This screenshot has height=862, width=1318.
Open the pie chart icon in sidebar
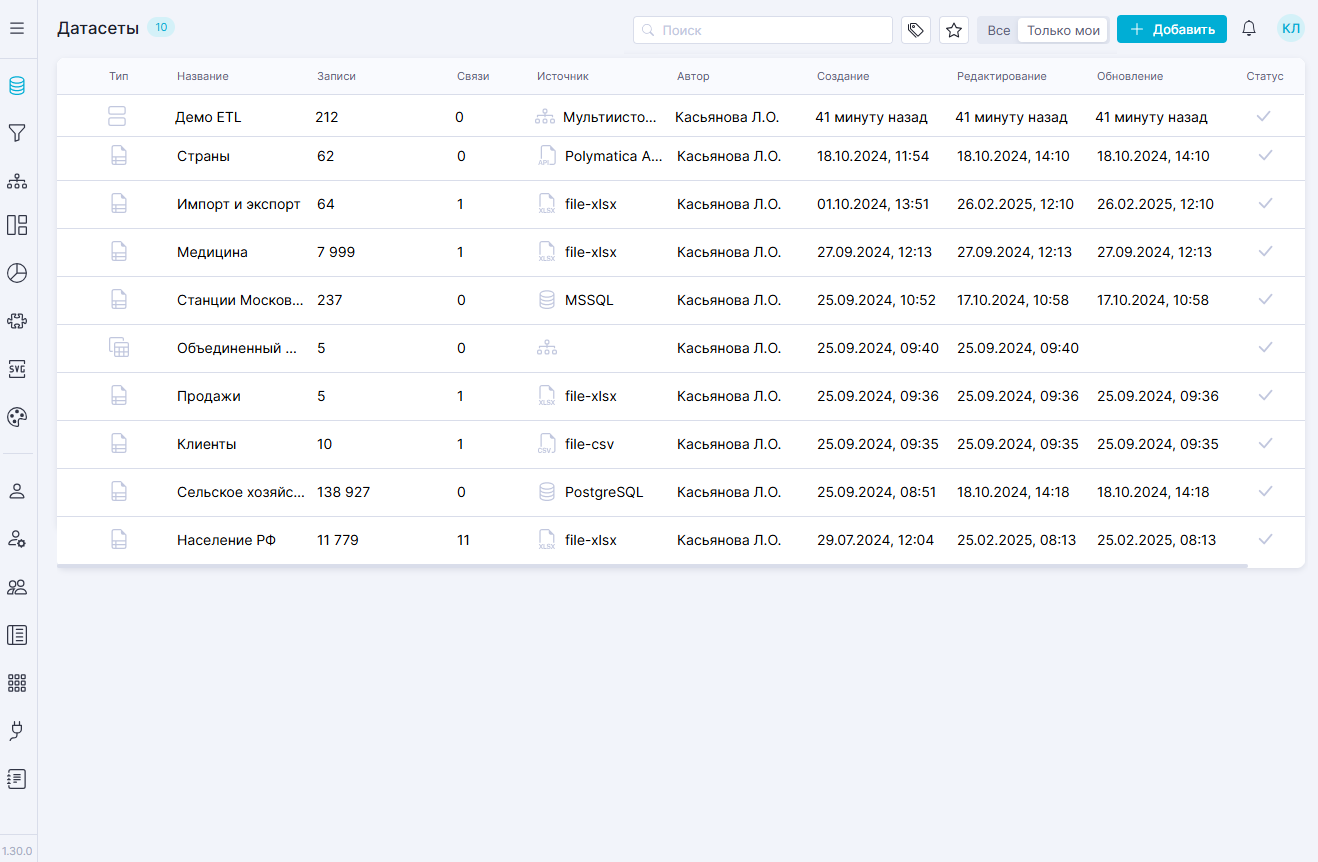coord(17,273)
